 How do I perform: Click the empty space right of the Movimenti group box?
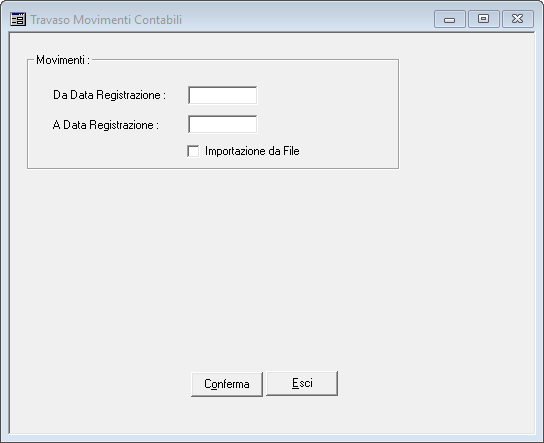coord(467,114)
